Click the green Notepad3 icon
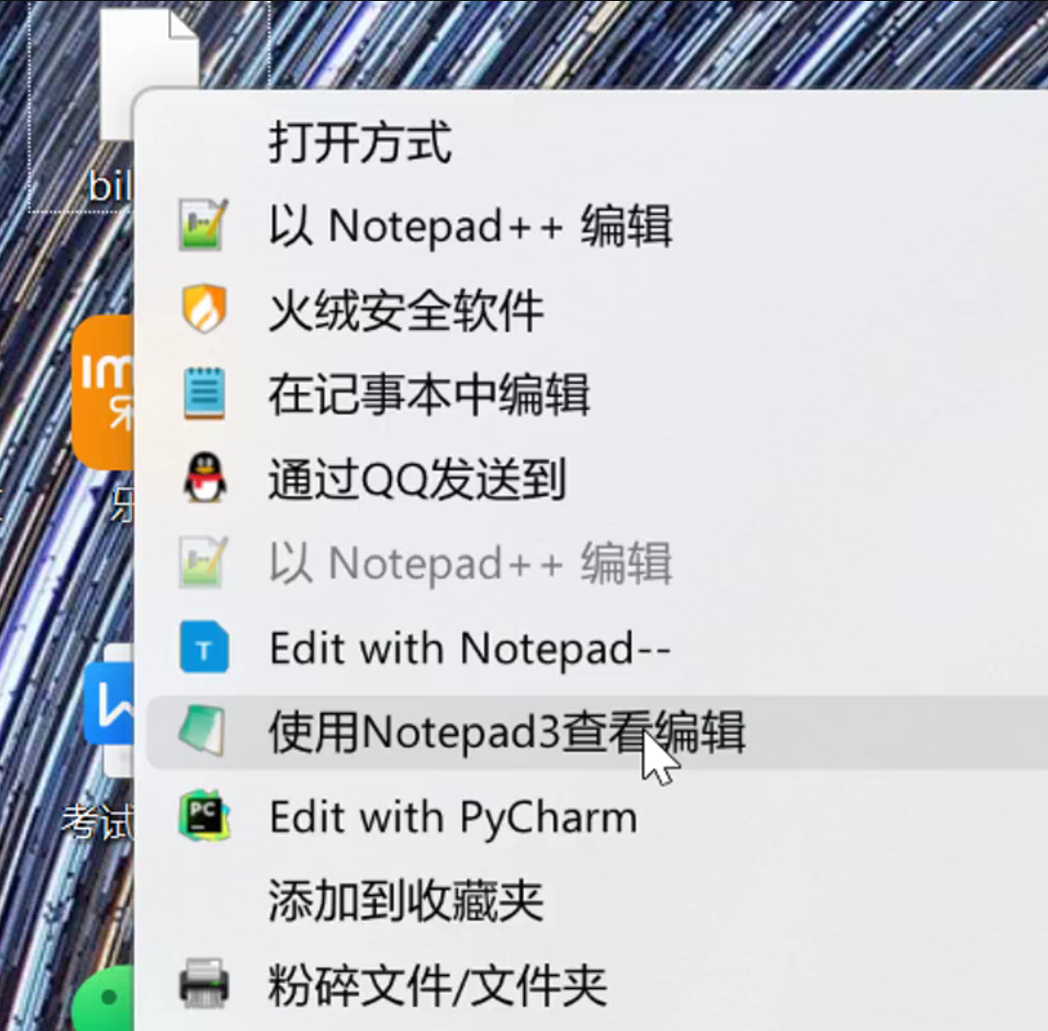Image resolution: width=1048 pixels, height=1031 pixels. click(x=203, y=731)
